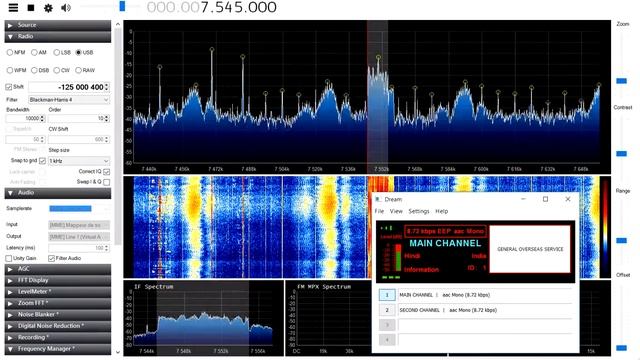
Task: Click the Latency (ms) field
Action: coord(79,248)
